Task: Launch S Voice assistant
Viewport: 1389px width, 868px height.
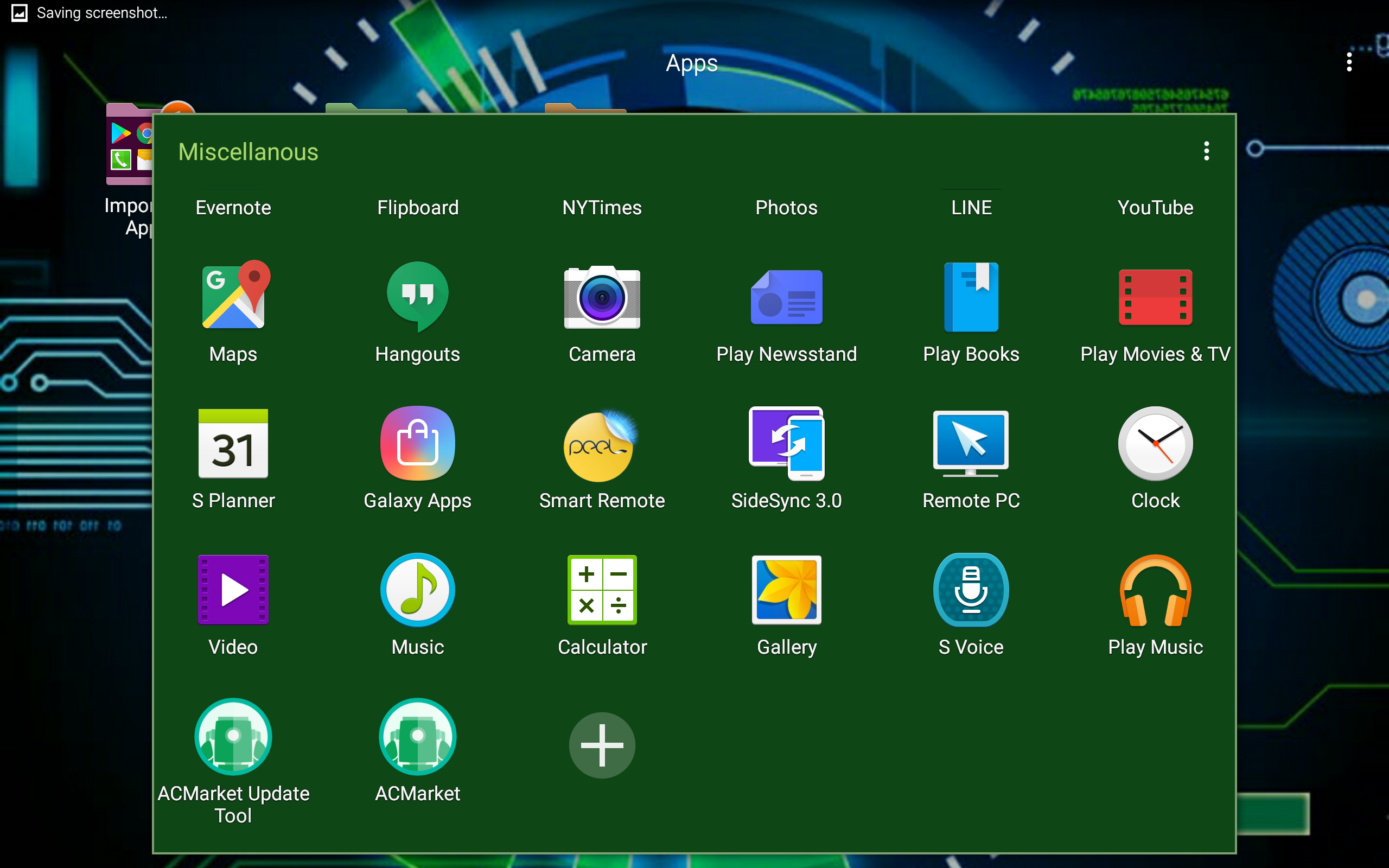Action: click(x=971, y=590)
